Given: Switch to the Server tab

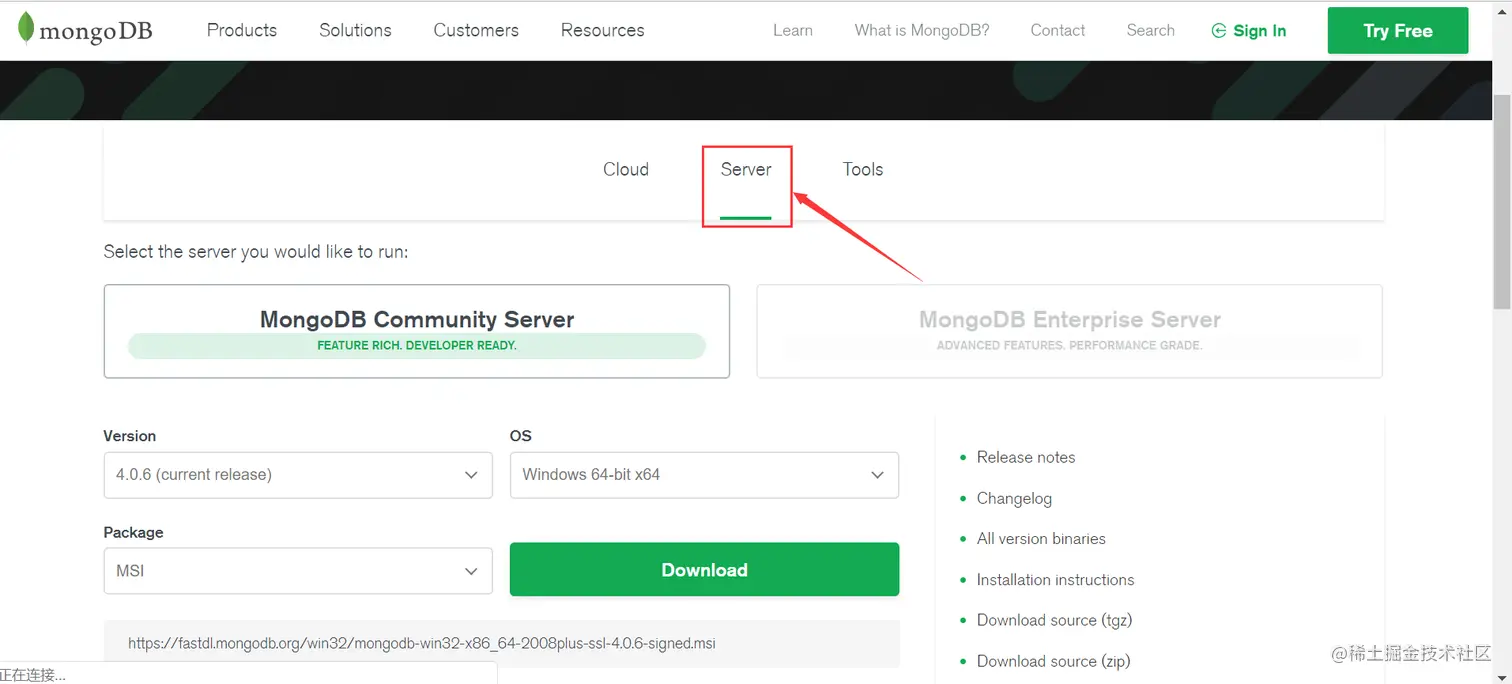Looking at the screenshot, I should click(746, 169).
